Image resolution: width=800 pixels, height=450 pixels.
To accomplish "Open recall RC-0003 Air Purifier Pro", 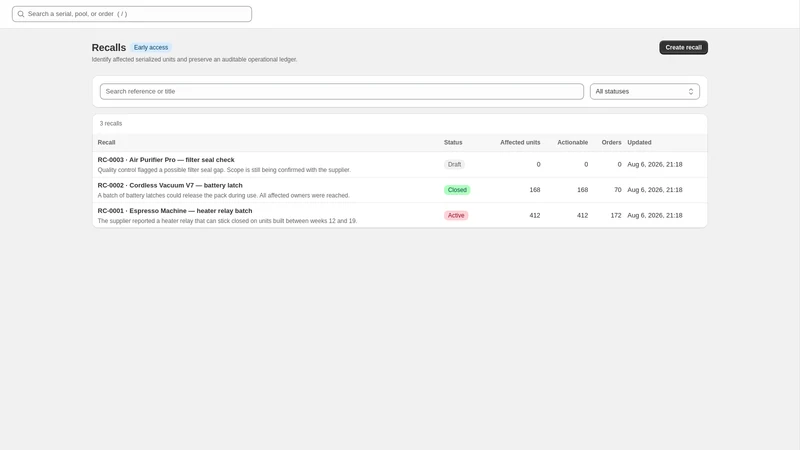I will click(166, 160).
